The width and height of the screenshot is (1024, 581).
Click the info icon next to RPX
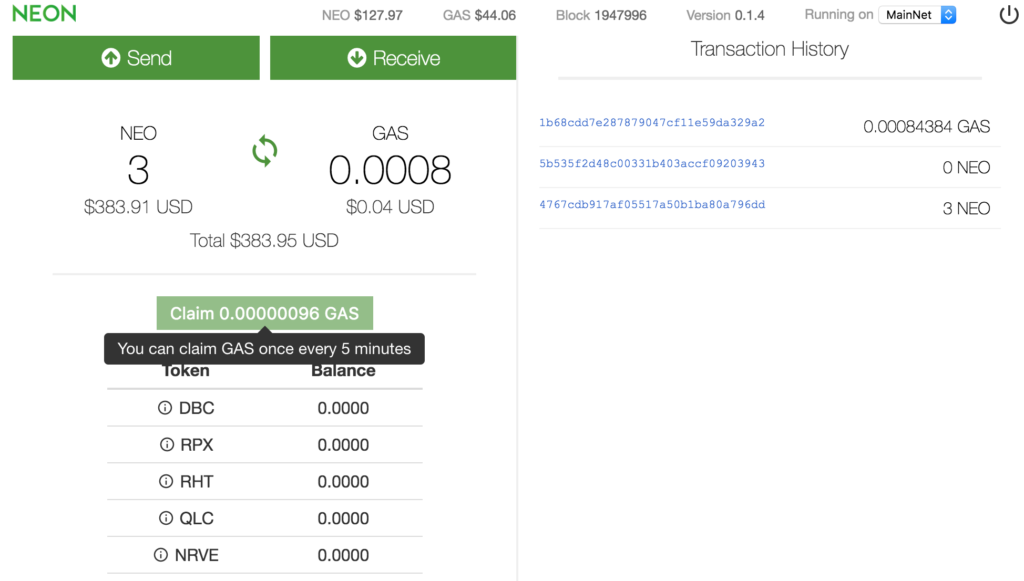coord(167,445)
